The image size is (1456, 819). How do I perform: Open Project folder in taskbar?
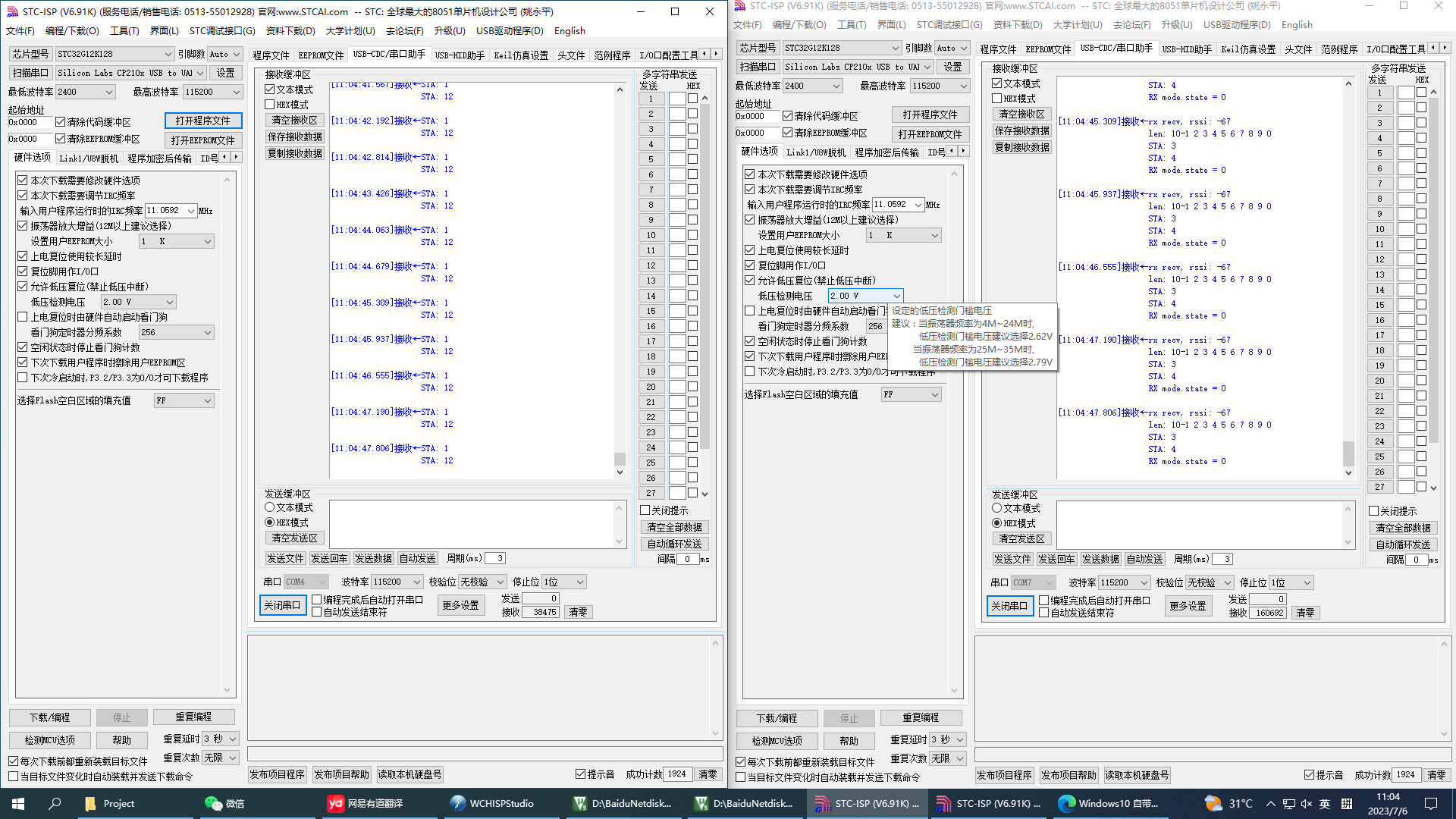(x=110, y=803)
